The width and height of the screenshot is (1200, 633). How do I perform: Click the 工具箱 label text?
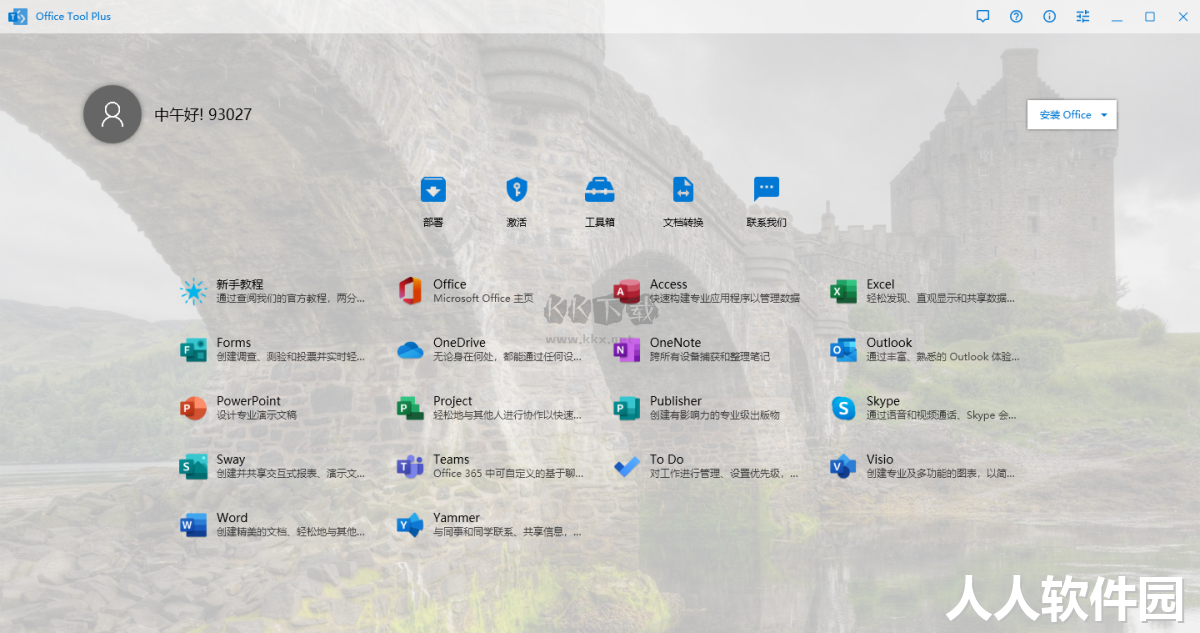coord(600,222)
